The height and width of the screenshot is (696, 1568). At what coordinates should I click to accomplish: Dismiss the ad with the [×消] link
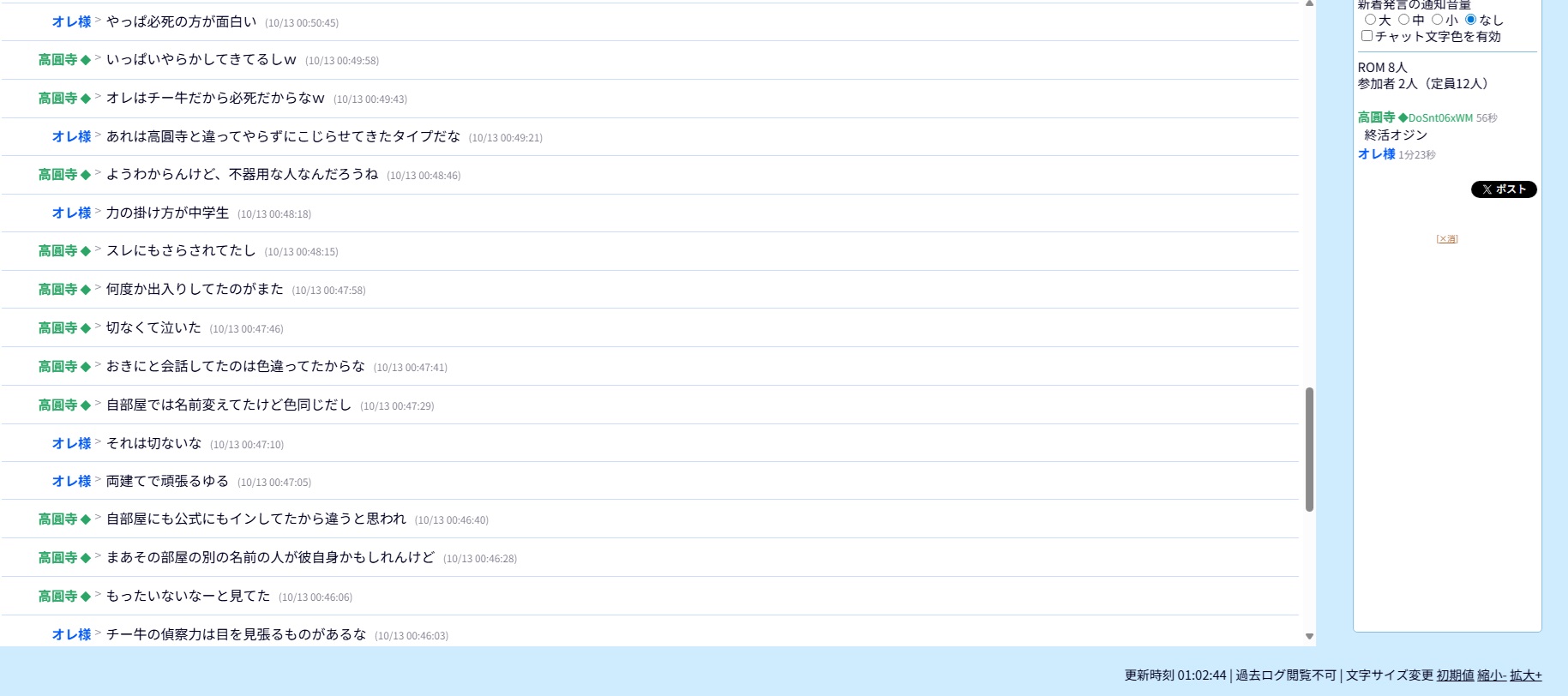pyautogui.click(x=1446, y=239)
